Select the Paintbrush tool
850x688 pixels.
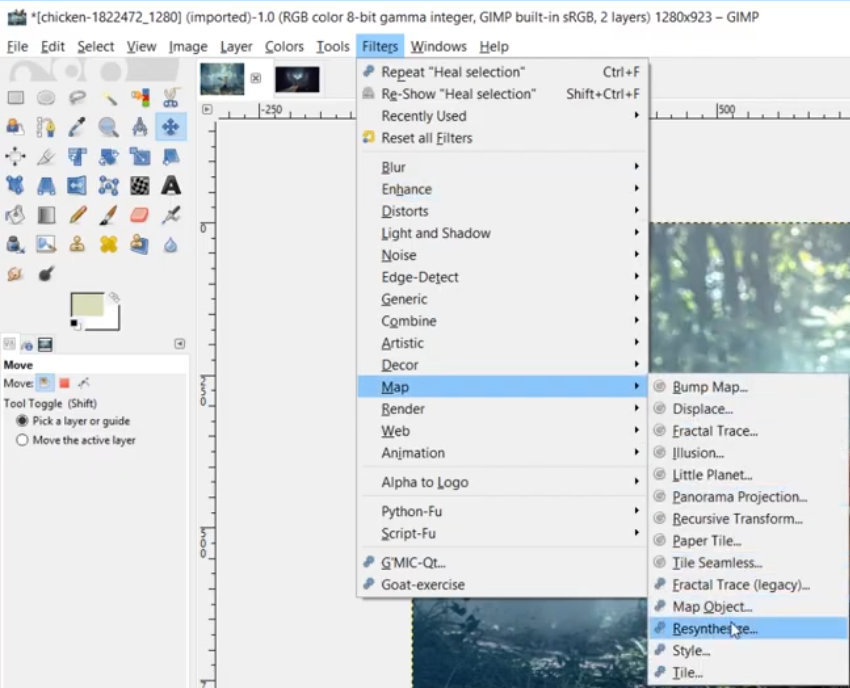pos(109,215)
